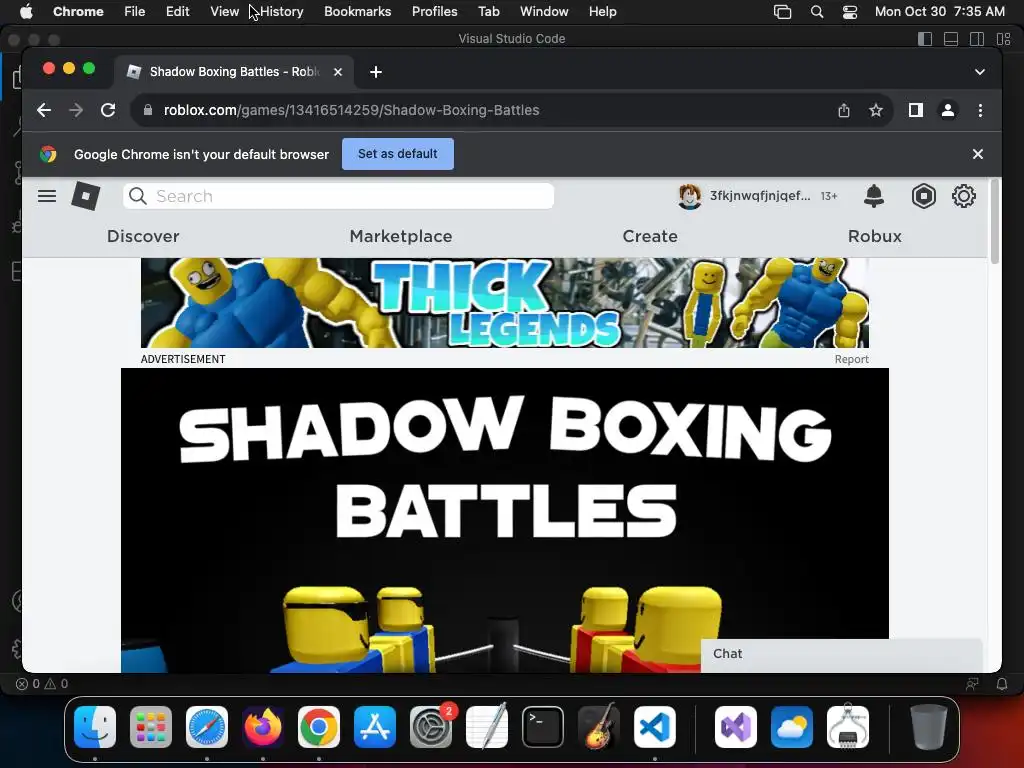The width and height of the screenshot is (1024, 768).
Task: Open System Preferences from the Dock
Action: pos(431,727)
